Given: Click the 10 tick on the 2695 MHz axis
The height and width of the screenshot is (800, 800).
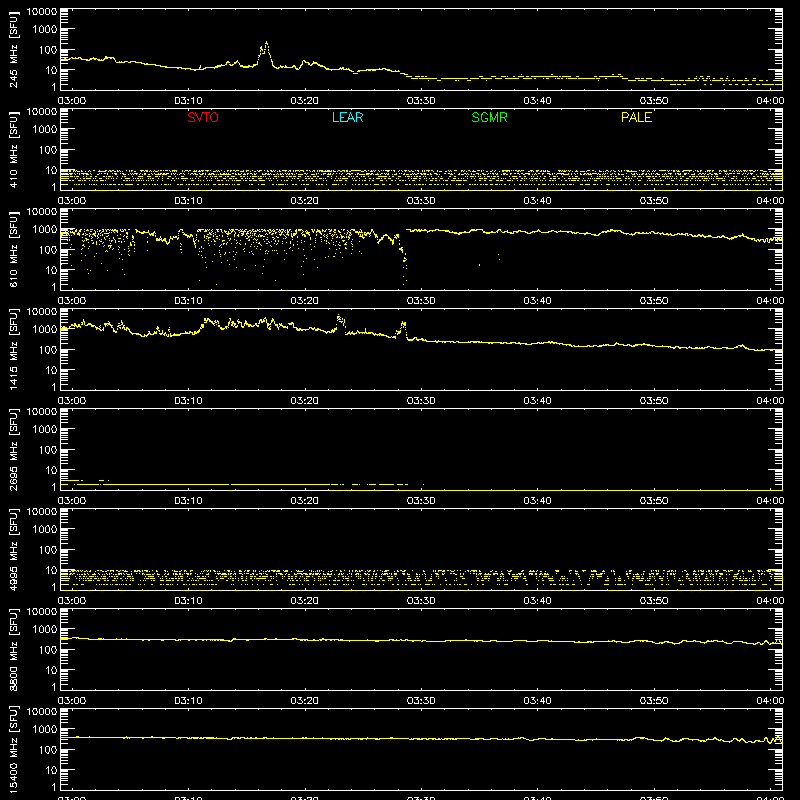Looking at the screenshot, I should pos(51,470).
